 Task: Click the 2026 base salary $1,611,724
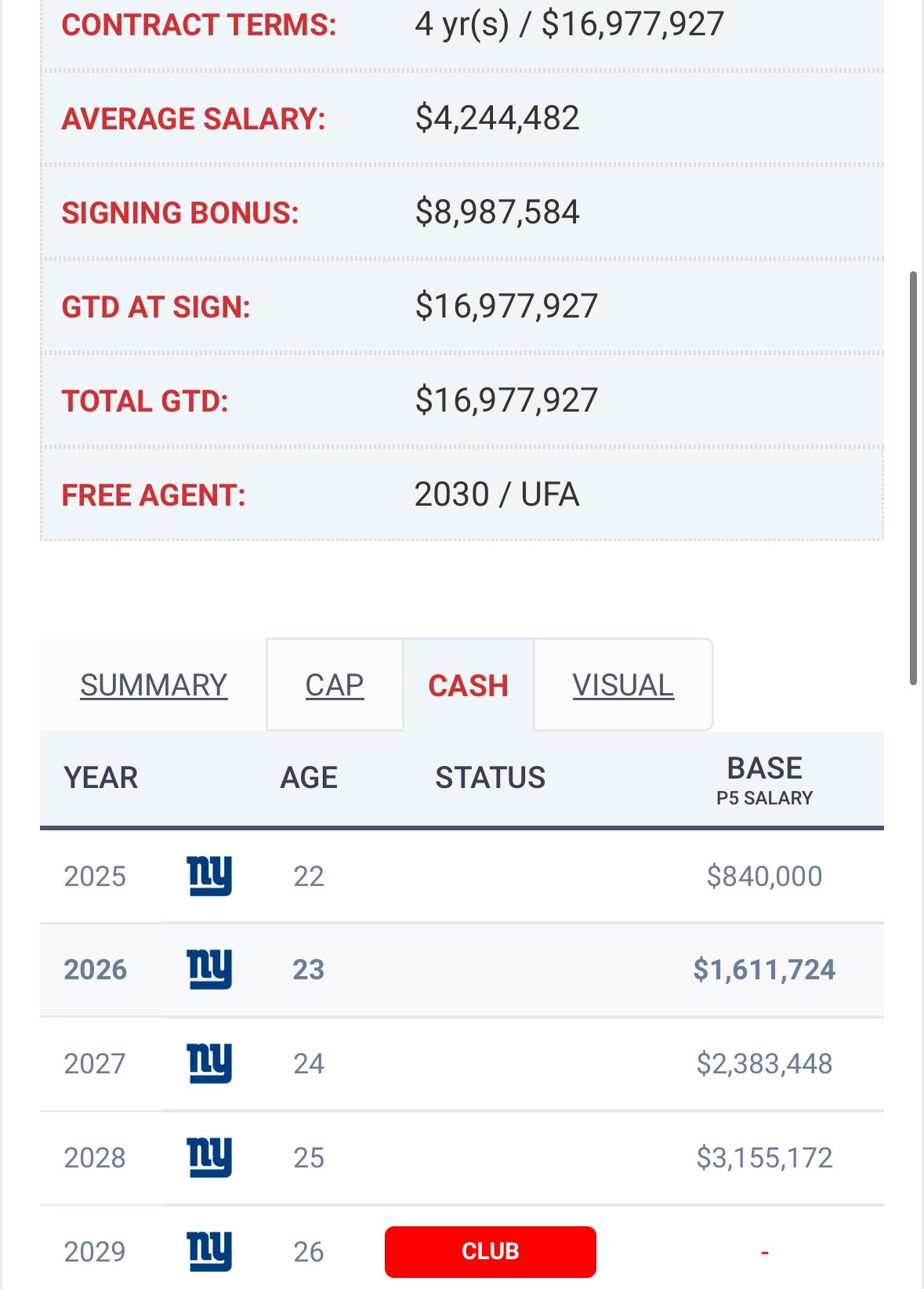click(764, 970)
